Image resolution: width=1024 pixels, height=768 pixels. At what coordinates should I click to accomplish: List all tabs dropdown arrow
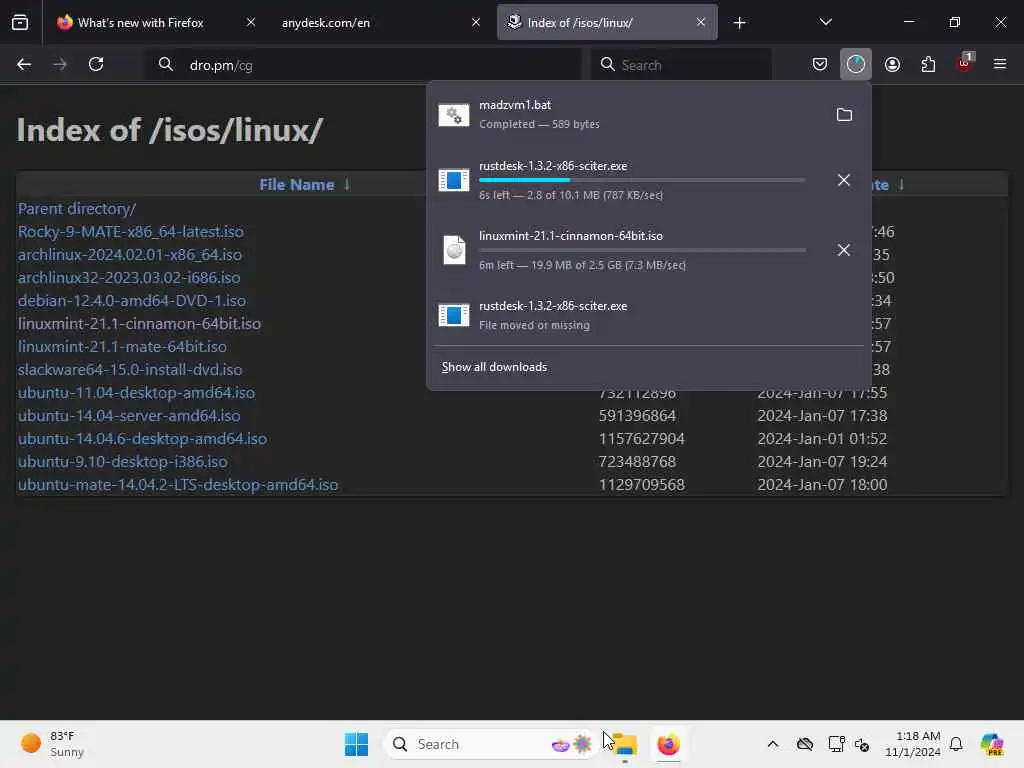click(825, 23)
